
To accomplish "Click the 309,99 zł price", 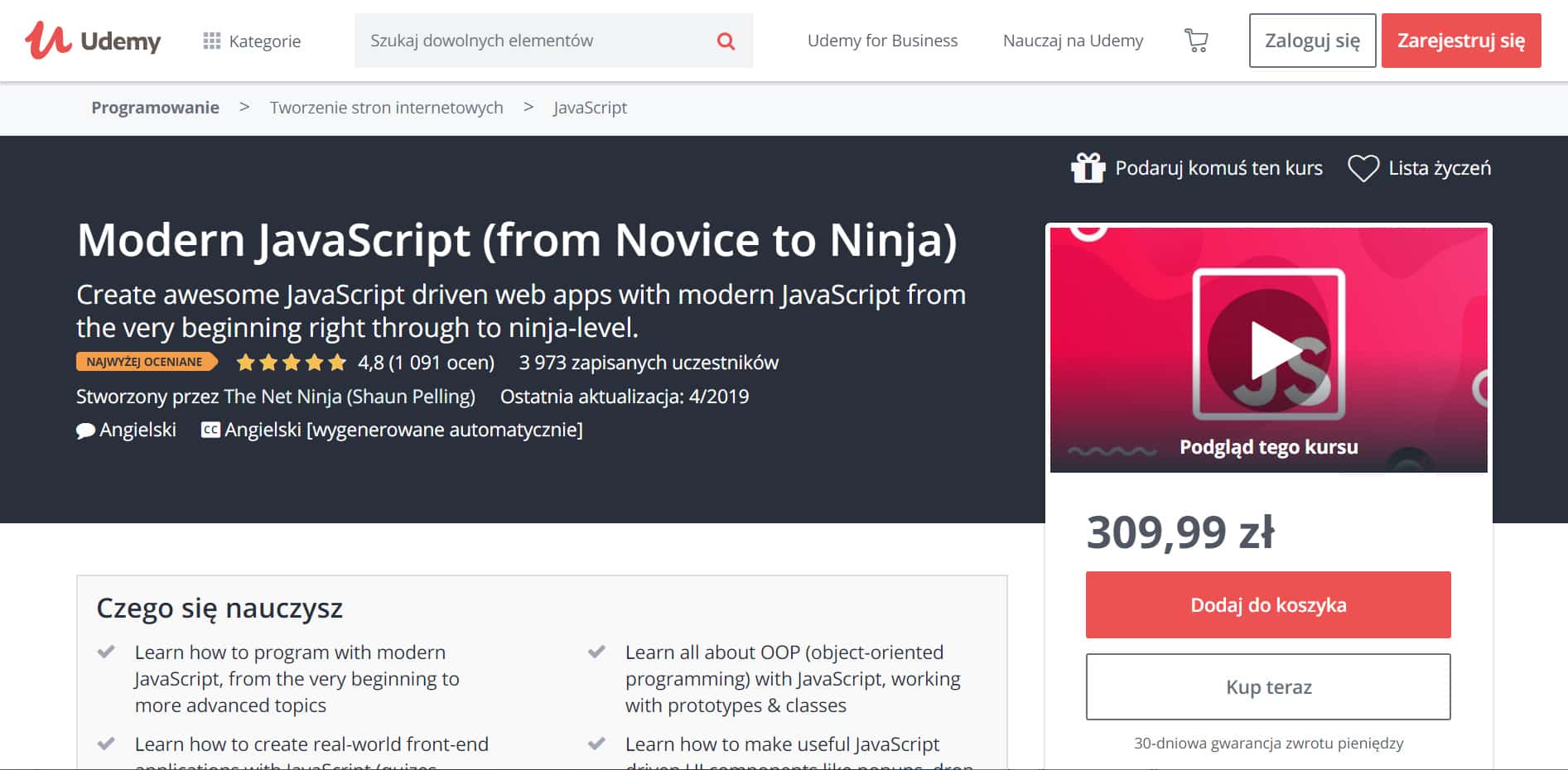I will [1180, 532].
